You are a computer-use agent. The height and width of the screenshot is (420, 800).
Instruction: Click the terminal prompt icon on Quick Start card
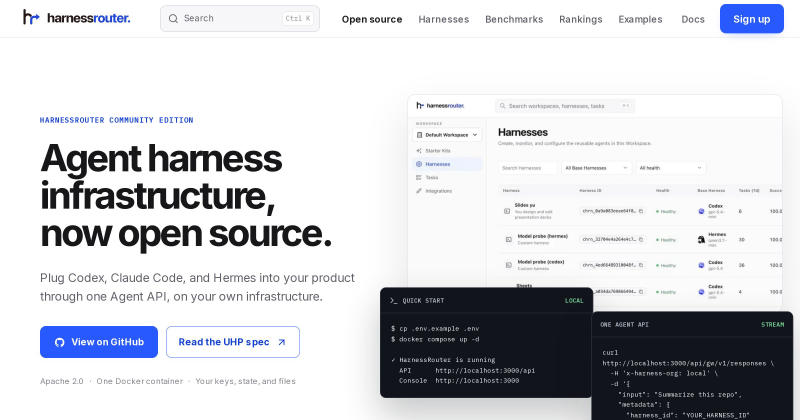[x=393, y=301]
